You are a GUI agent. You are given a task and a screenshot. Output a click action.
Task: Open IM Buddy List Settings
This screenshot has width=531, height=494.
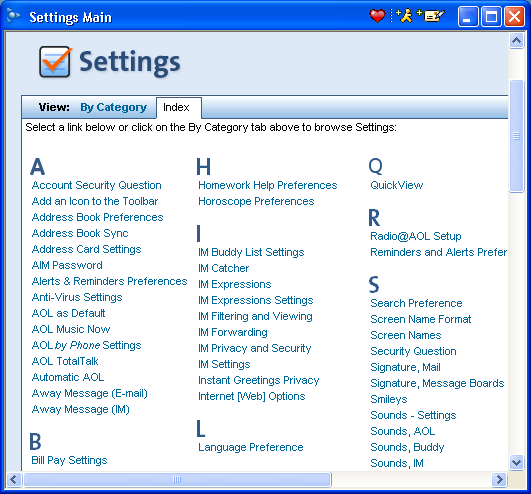click(251, 252)
